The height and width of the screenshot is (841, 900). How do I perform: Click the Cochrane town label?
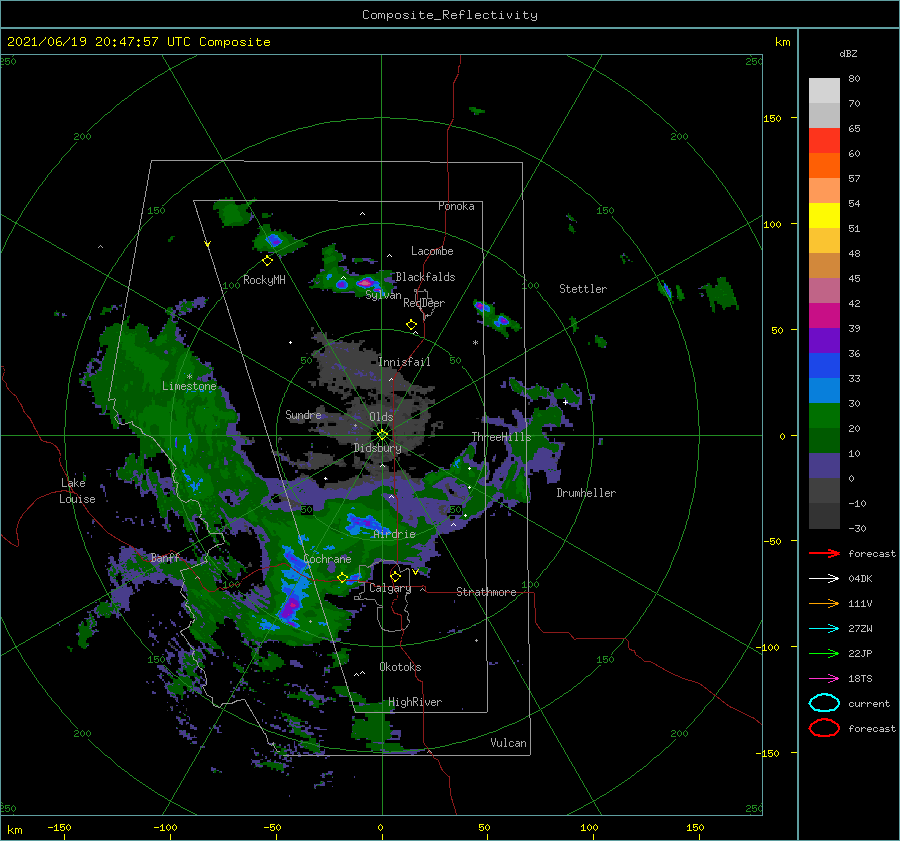point(327,559)
